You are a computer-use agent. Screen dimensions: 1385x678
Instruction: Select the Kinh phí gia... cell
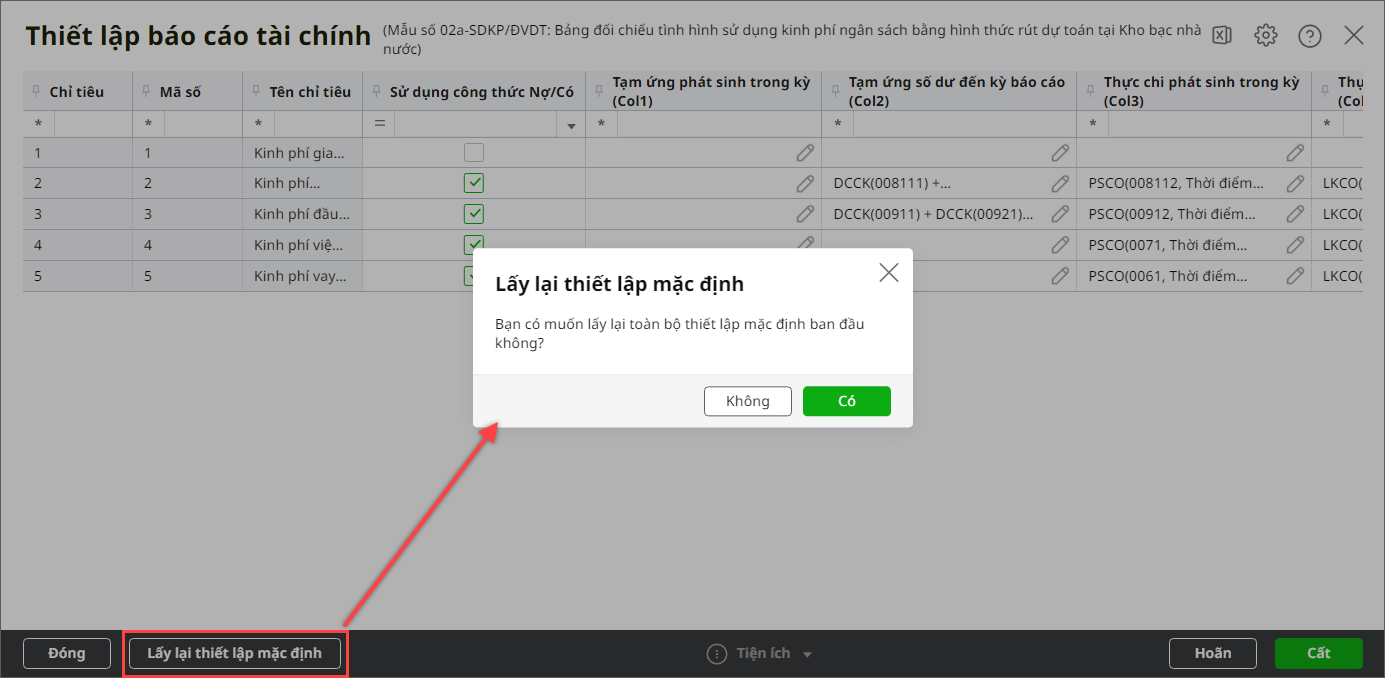[x=302, y=153]
